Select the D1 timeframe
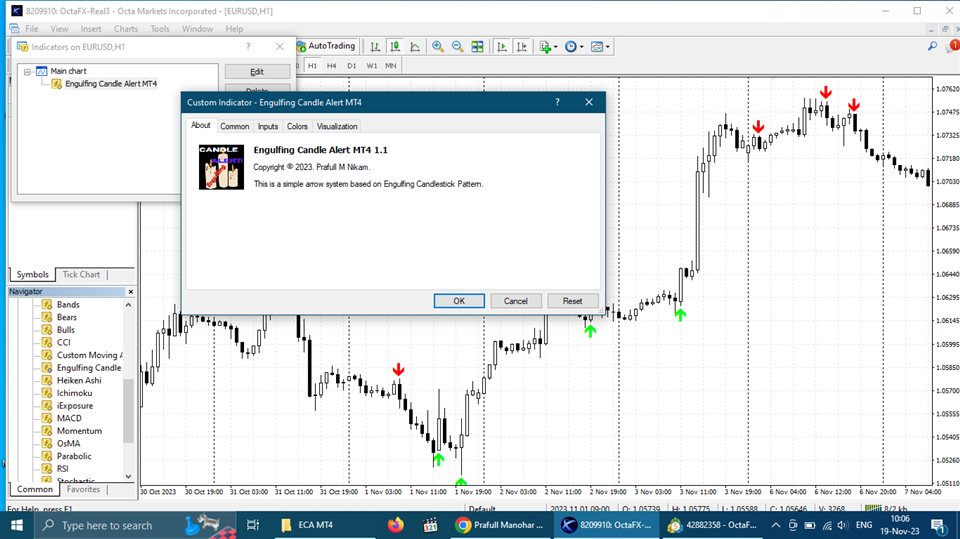The image size is (960, 539). click(x=351, y=66)
